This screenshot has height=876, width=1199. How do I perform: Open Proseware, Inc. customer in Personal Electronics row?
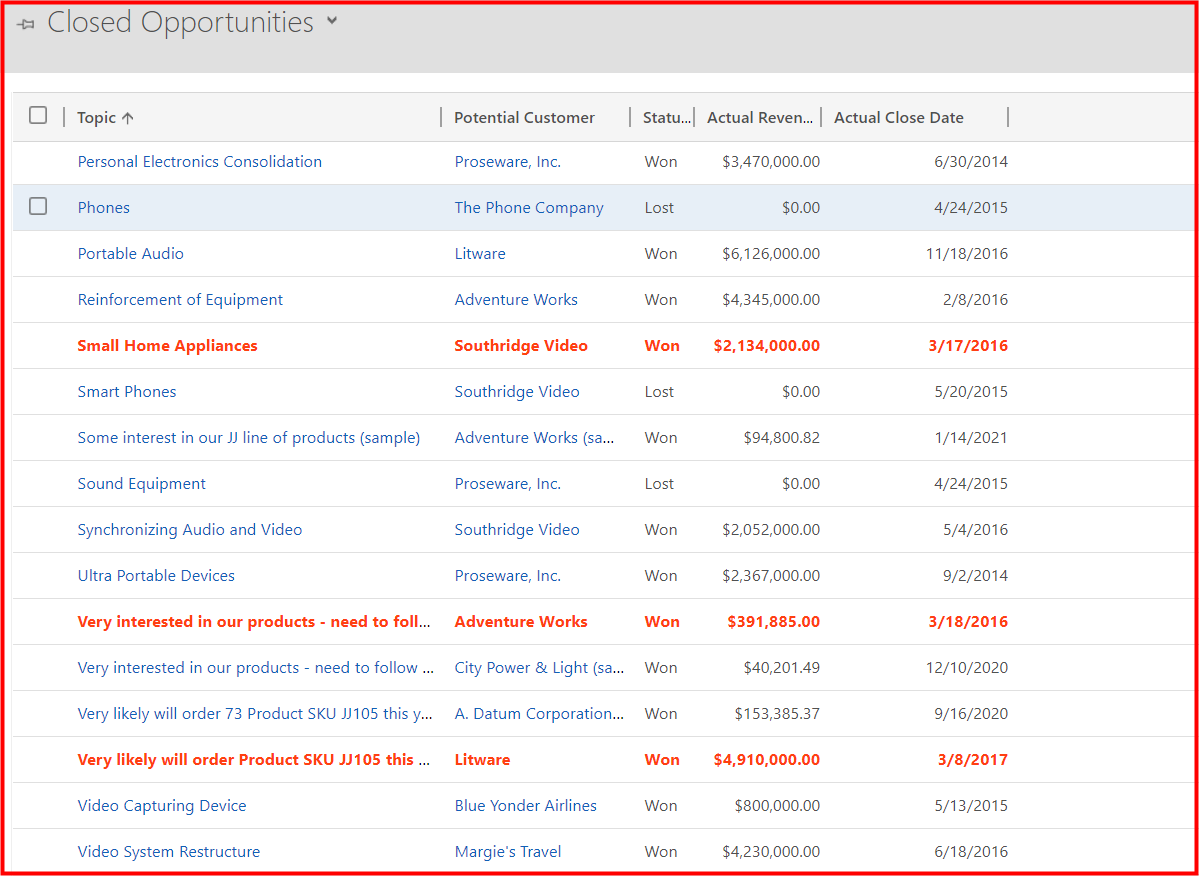(508, 162)
